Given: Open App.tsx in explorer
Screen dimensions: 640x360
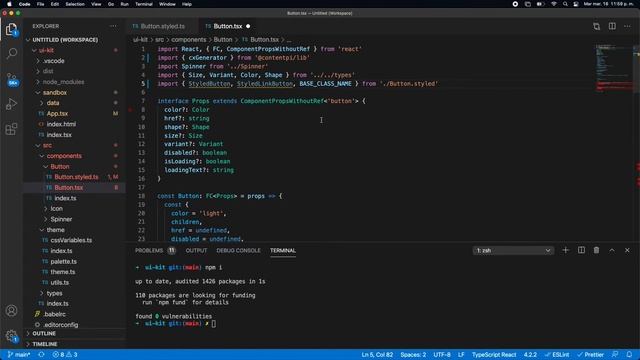Looking at the screenshot, I should click(57, 113).
